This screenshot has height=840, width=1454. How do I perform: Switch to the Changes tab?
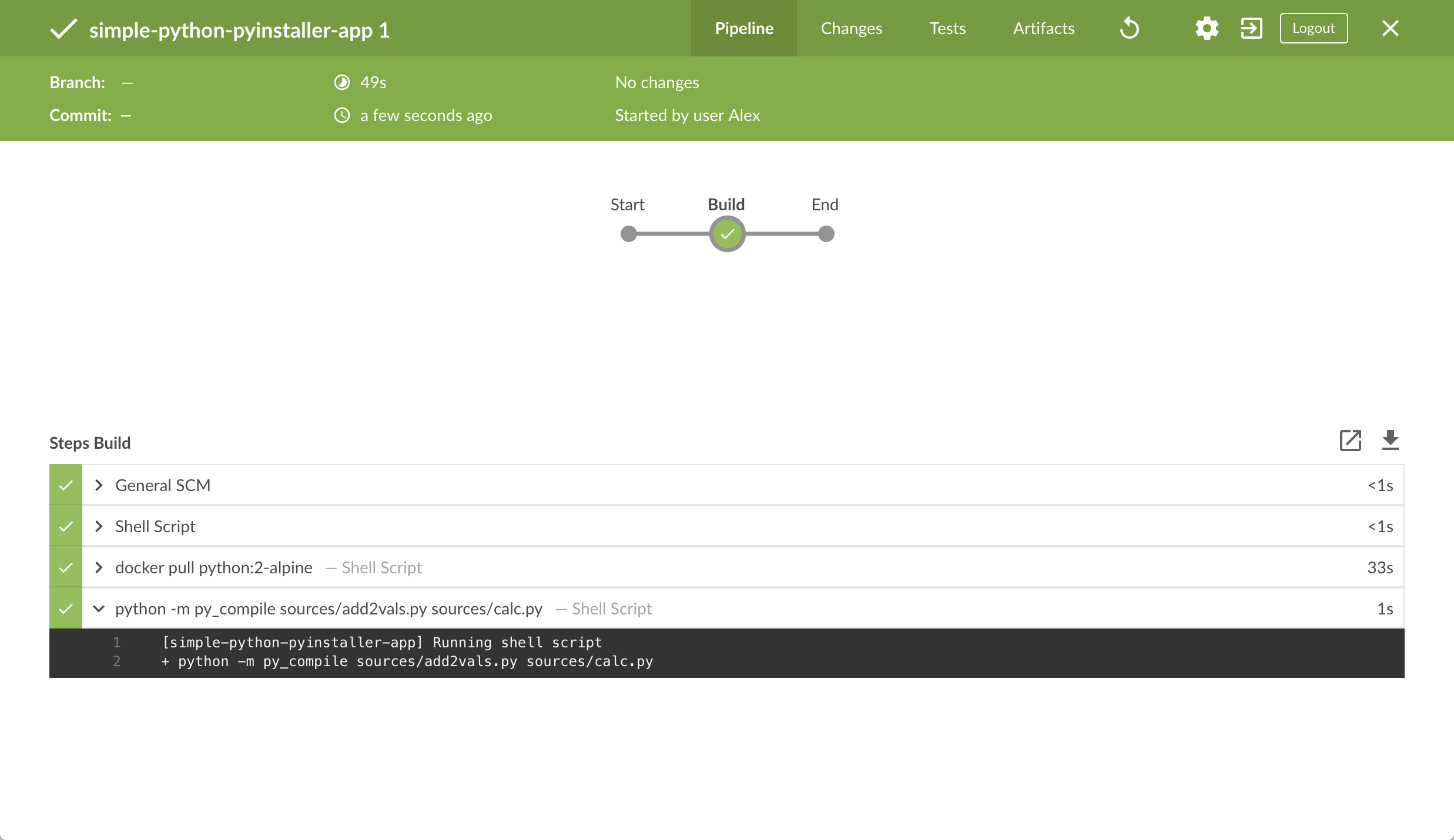tap(851, 28)
